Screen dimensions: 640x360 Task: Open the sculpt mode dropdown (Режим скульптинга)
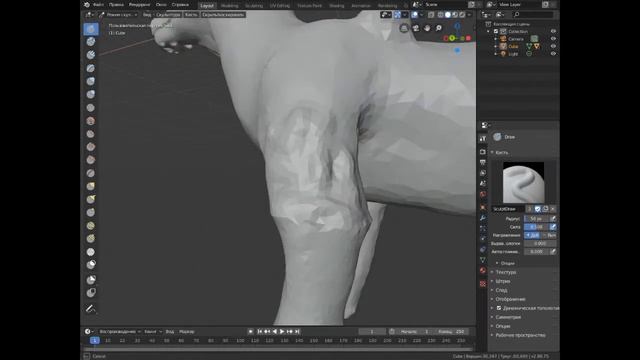(118, 15)
